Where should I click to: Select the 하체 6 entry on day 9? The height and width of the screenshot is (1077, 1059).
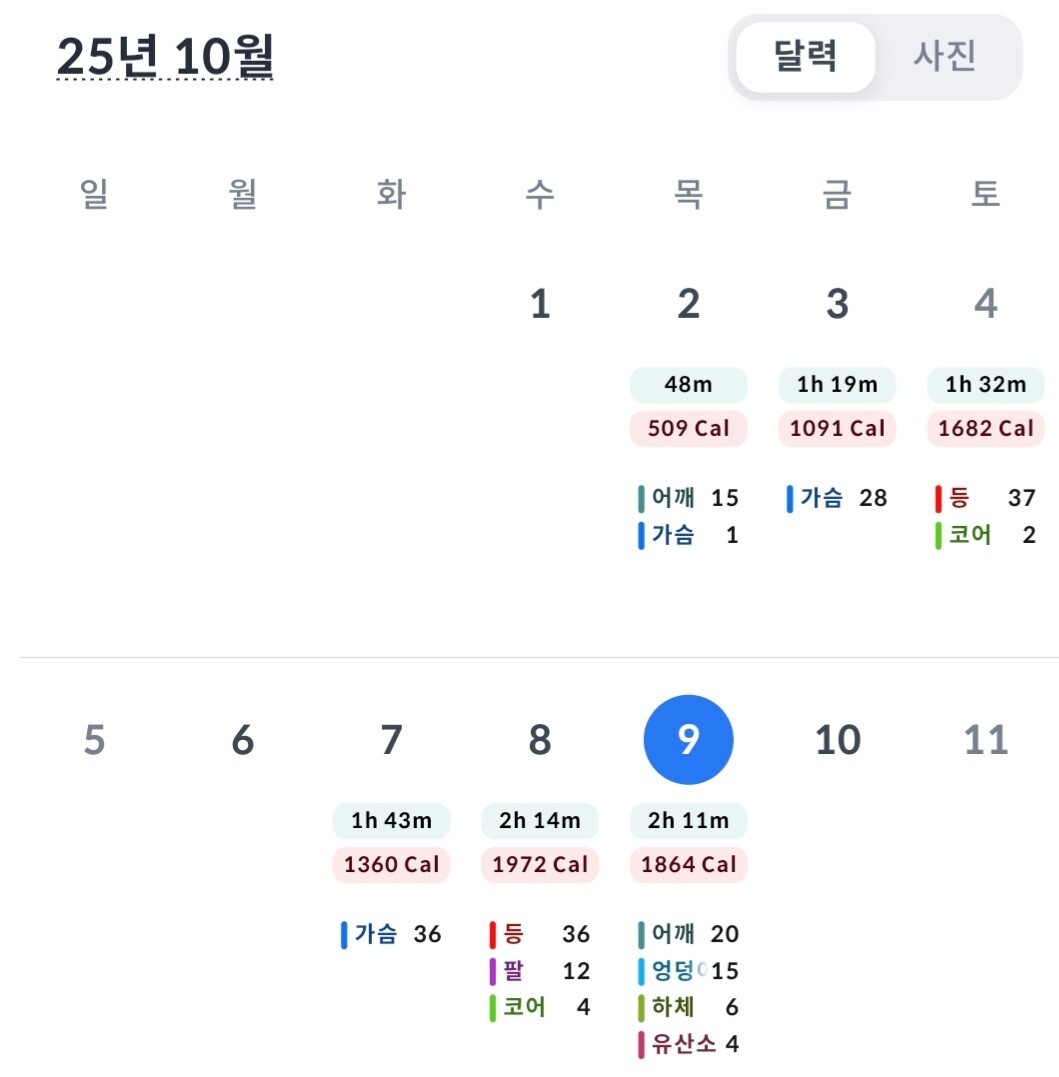(x=688, y=1007)
